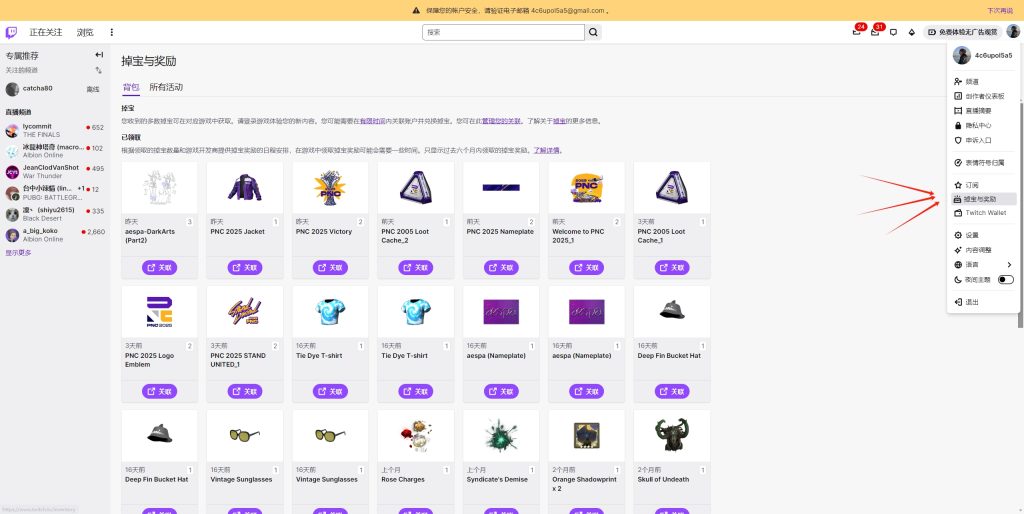Switch to the 背包 inventory tab

point(131,87)
